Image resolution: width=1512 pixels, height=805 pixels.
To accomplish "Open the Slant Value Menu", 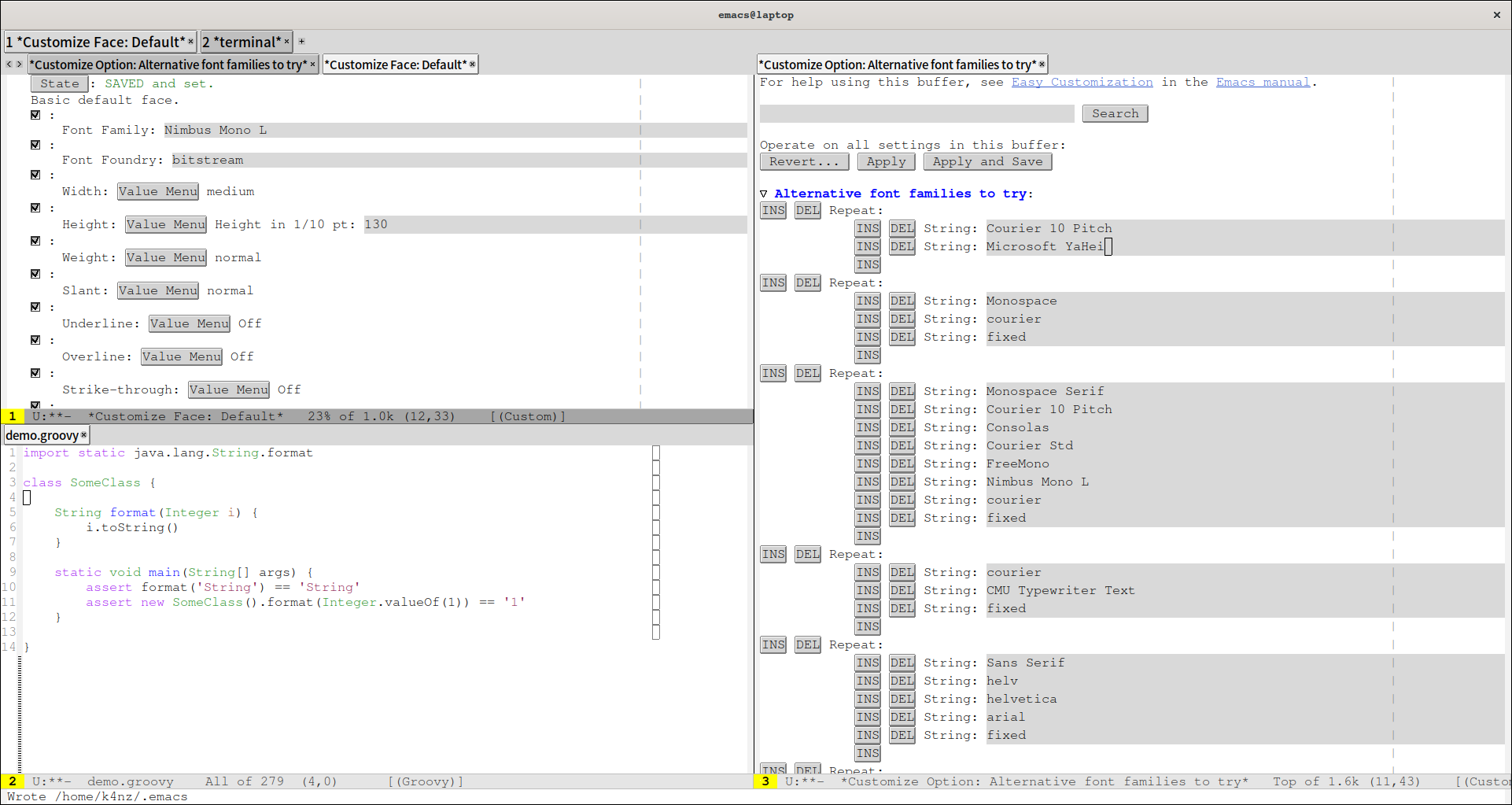I will coord(158,290).
